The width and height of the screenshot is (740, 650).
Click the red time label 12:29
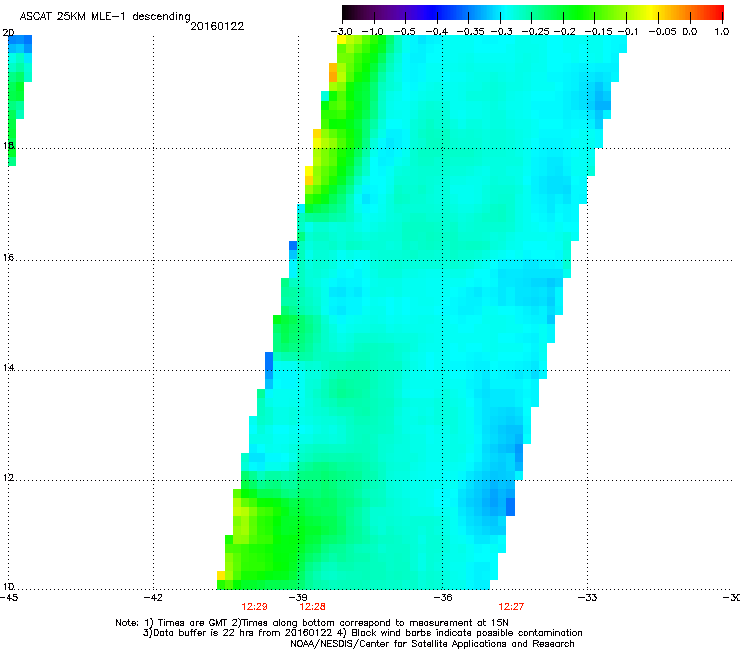point(254,607)
